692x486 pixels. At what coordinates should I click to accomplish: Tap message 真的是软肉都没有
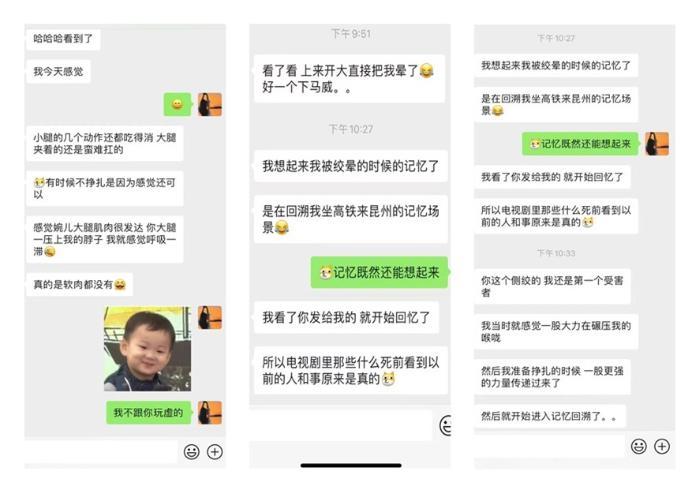point(79,285)
